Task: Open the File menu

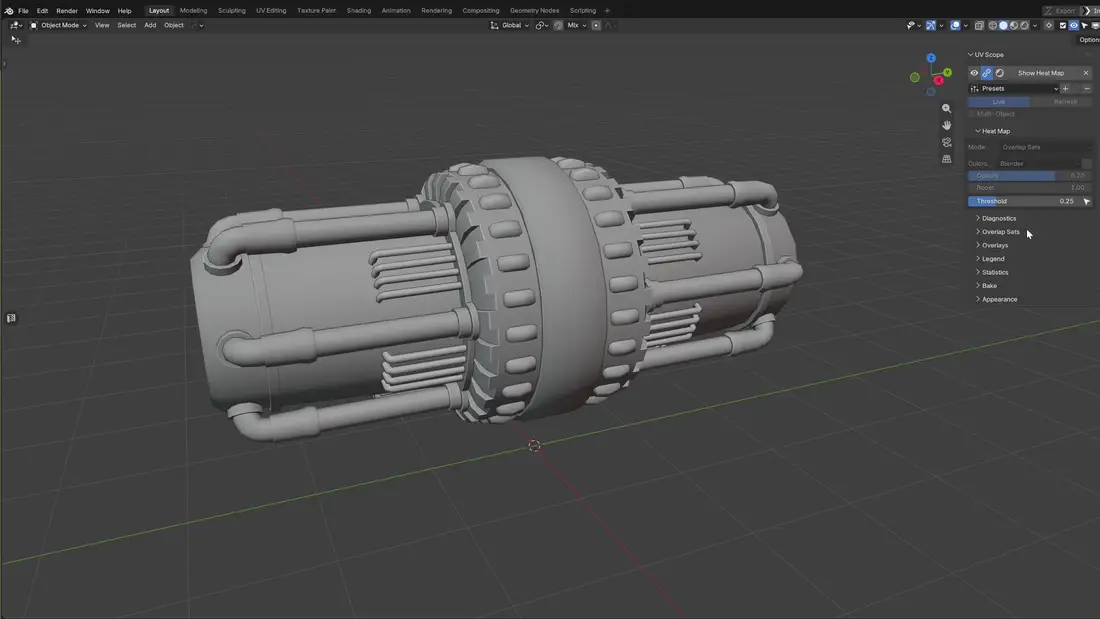Action: coord(23,11)
